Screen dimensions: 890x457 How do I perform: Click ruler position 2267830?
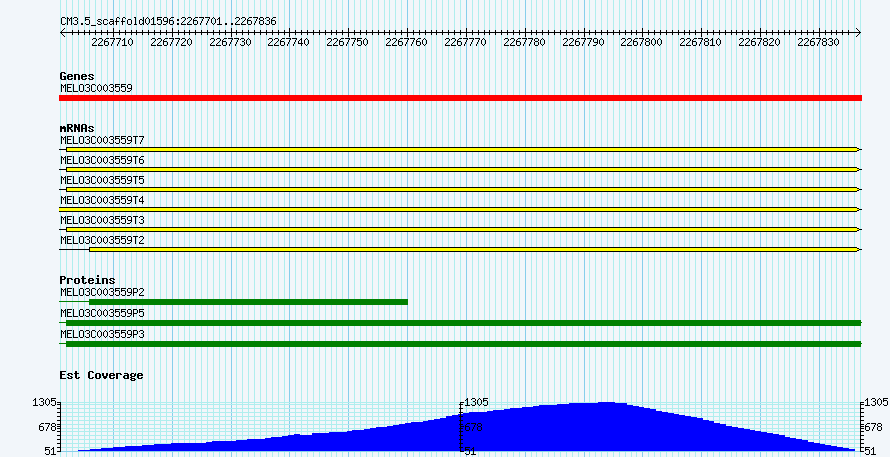818,42
